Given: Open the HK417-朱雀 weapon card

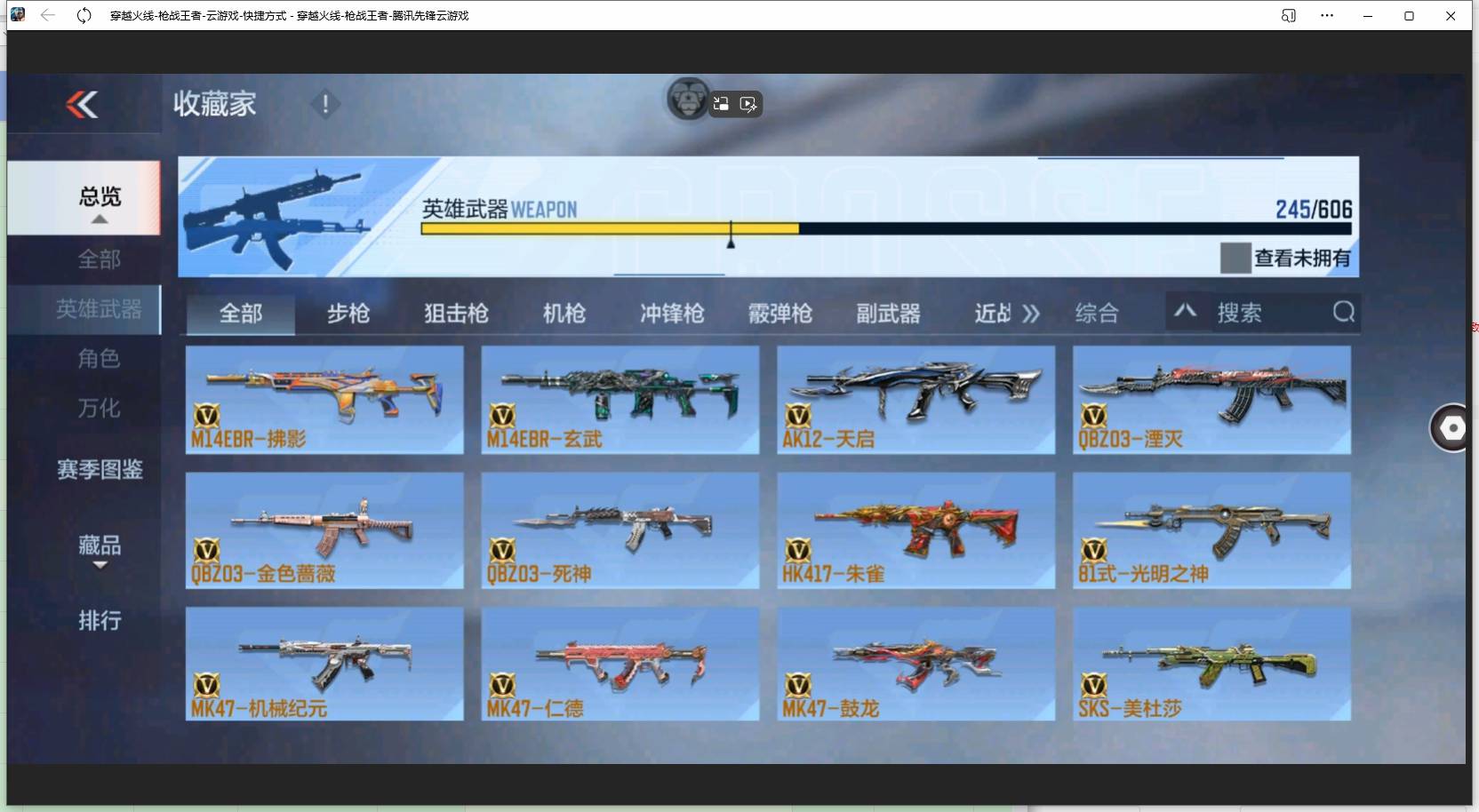Looking at the screenshot, I should pyautogui.click(x=916, y=530).
